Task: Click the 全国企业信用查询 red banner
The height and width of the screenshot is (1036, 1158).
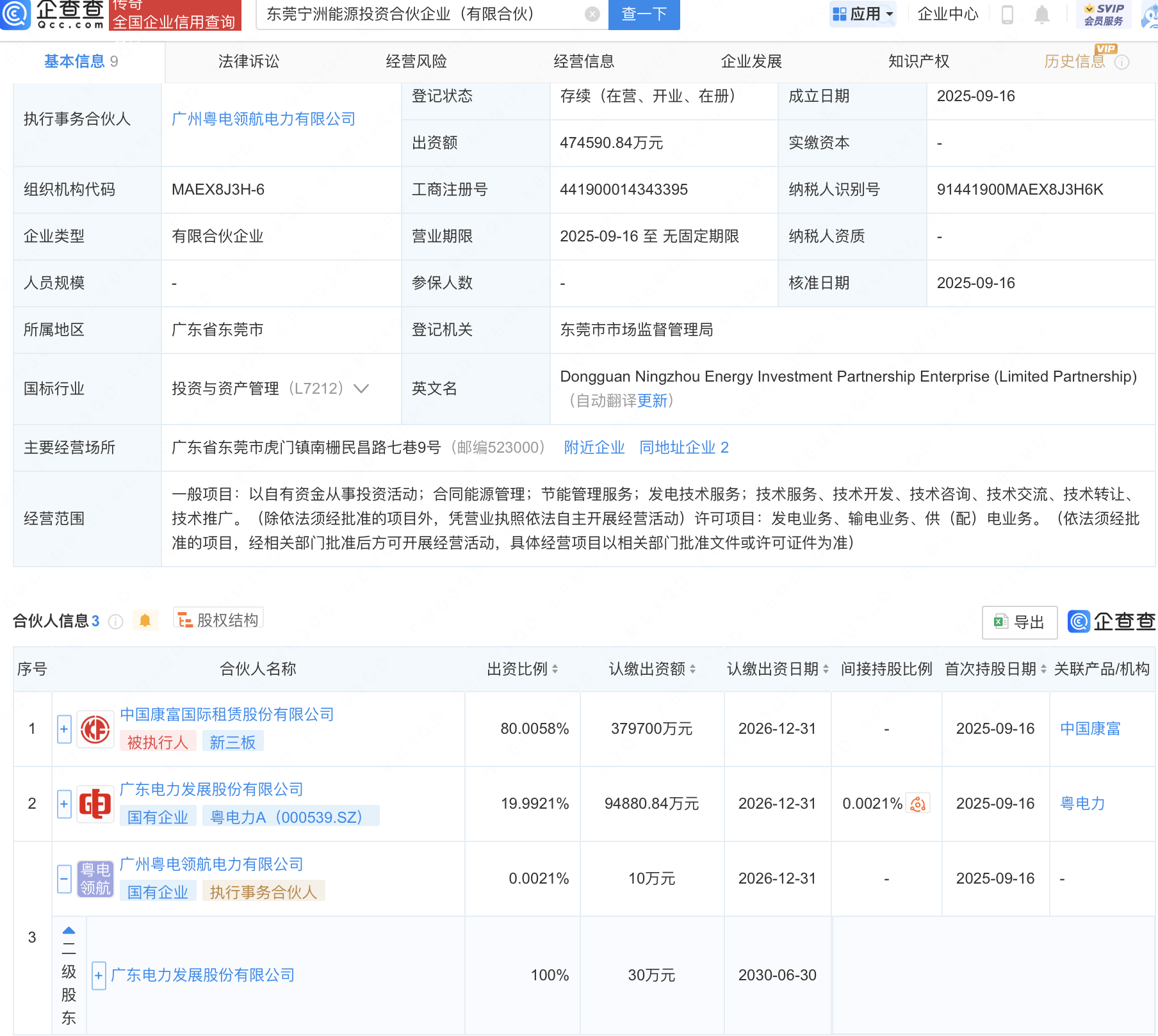Action: click(x=175, y=15)
